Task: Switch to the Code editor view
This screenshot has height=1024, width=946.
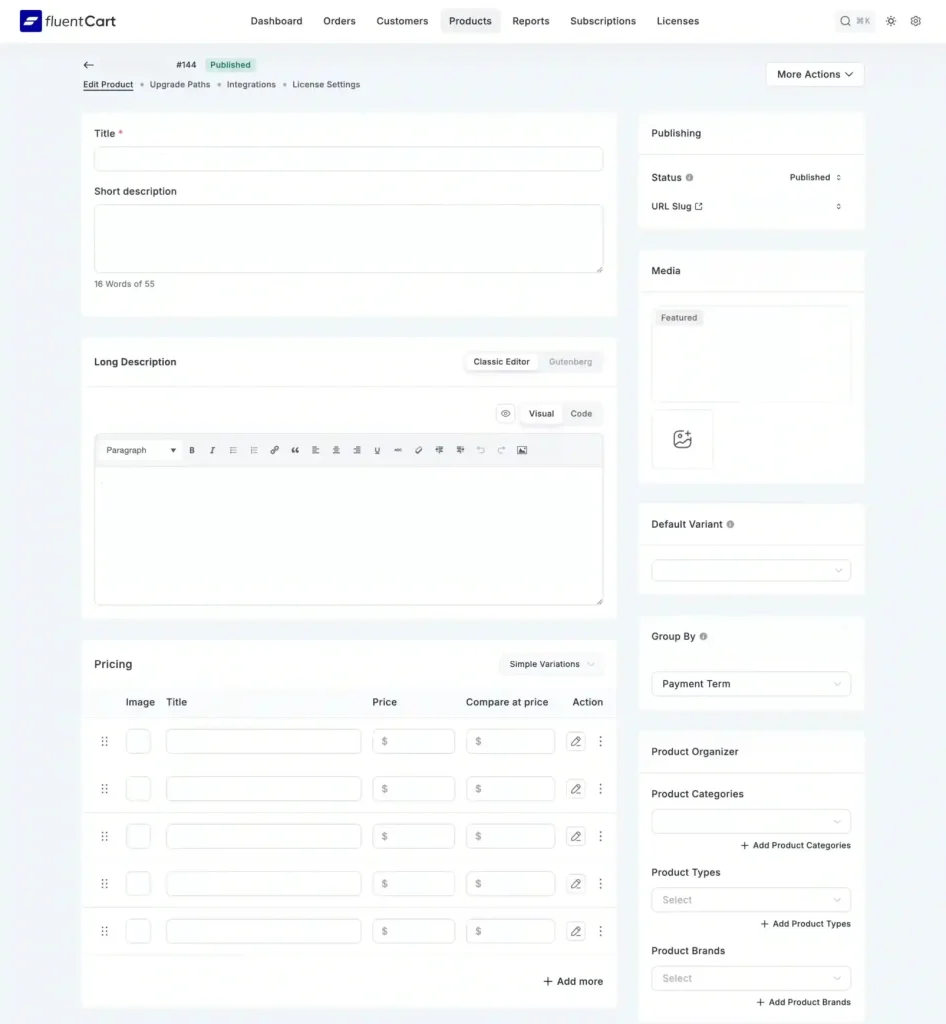Action: point(581,413)
